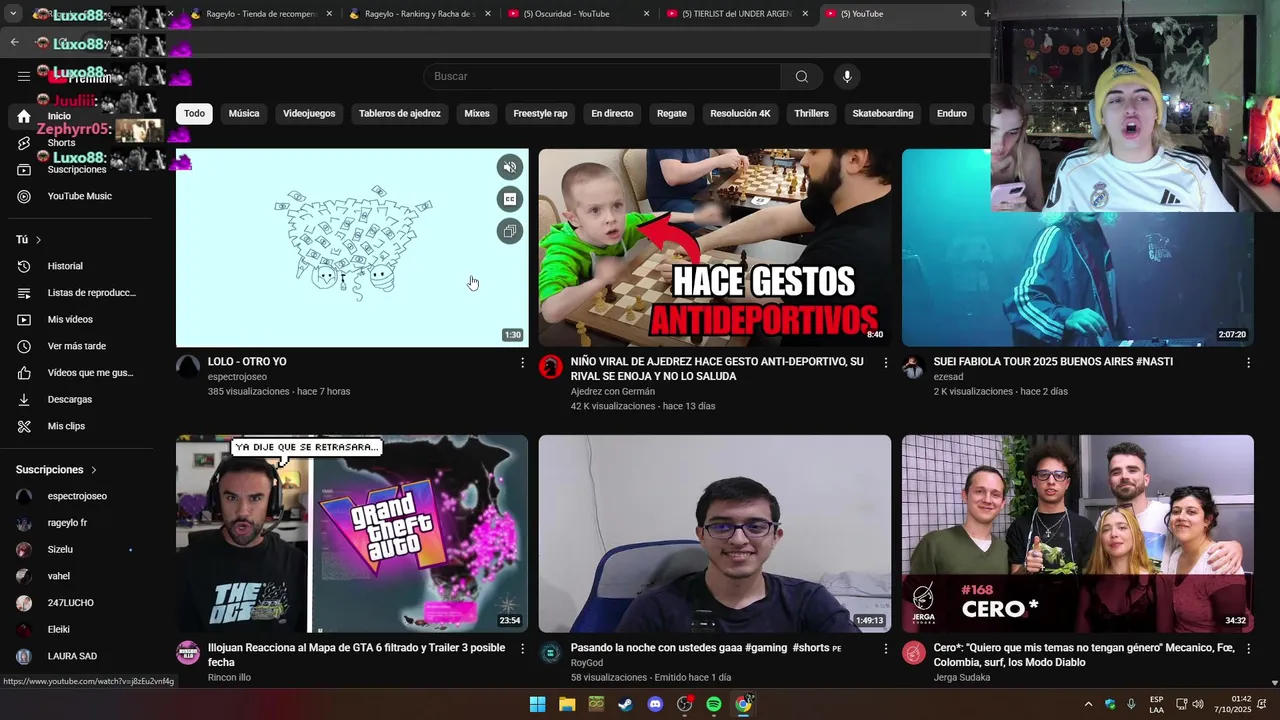The width and height of the screenshot is (1280, 720).
Task: Toggle captions on LOLO preview
Action: click(510, 199)
